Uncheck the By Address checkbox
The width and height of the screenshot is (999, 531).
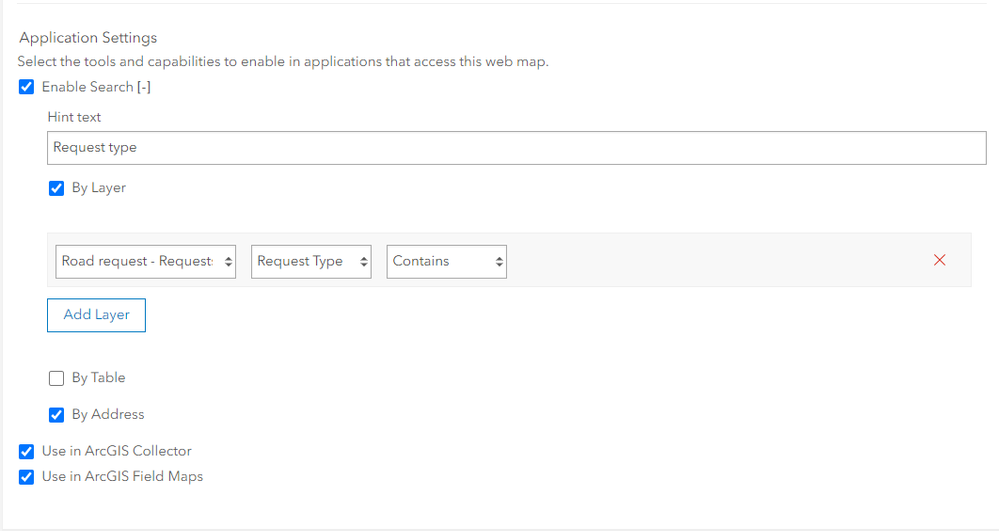click(57, 415)
